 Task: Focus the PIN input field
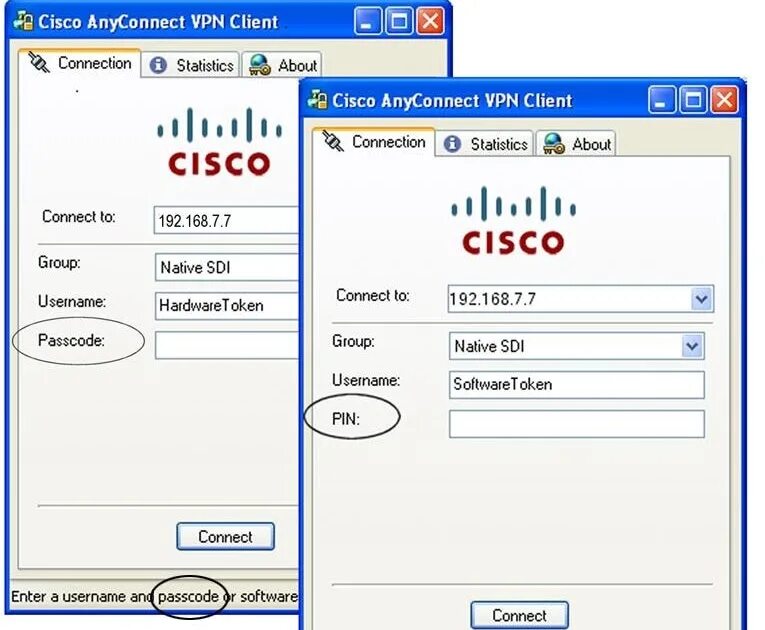pyautogui.click(x=577, y=424)
